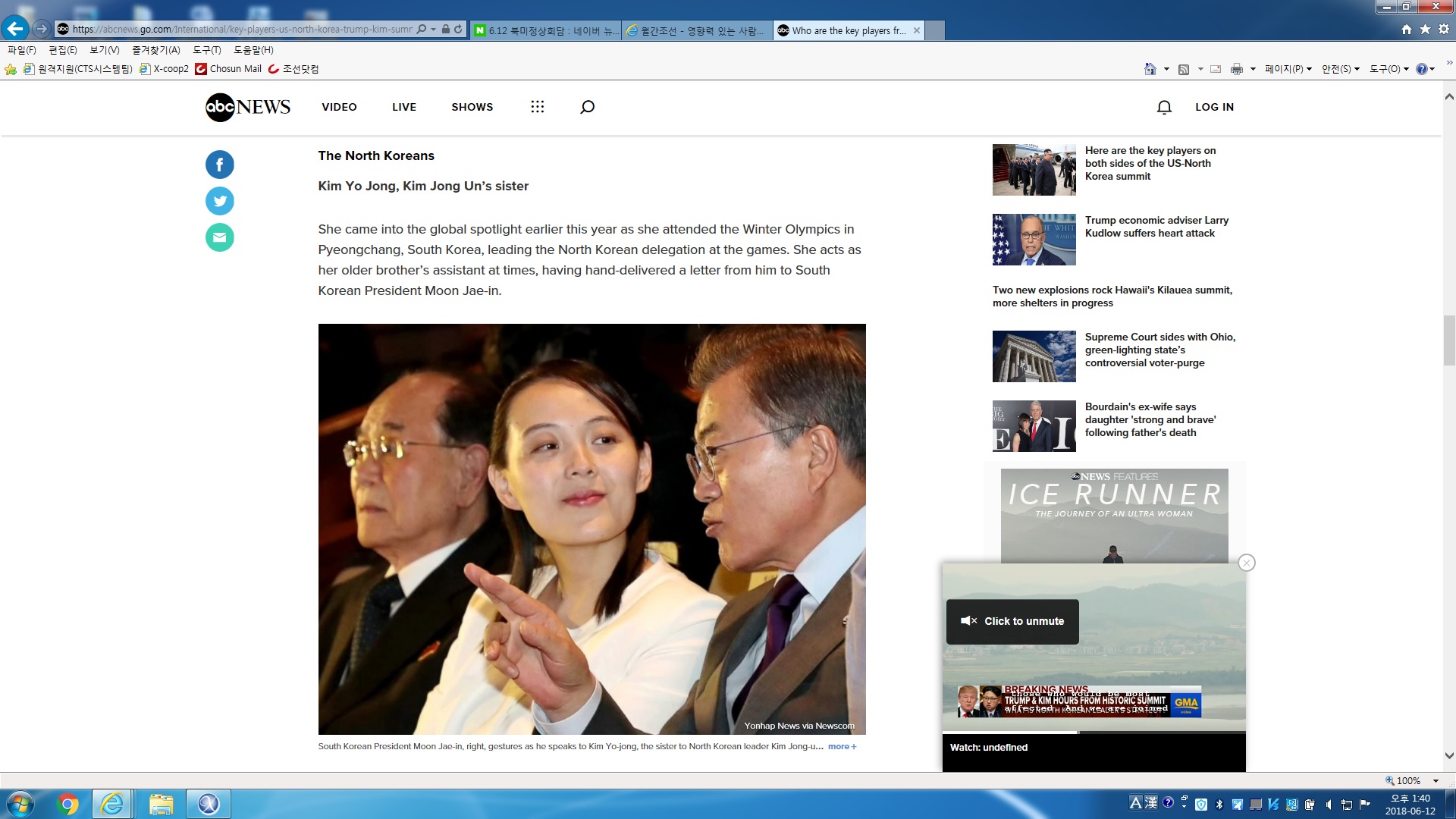The width and height of the screenshot is (1456, 819).
Task: Click the LOG IN link
Action: pyautogui.click(x=1214, y=107)
